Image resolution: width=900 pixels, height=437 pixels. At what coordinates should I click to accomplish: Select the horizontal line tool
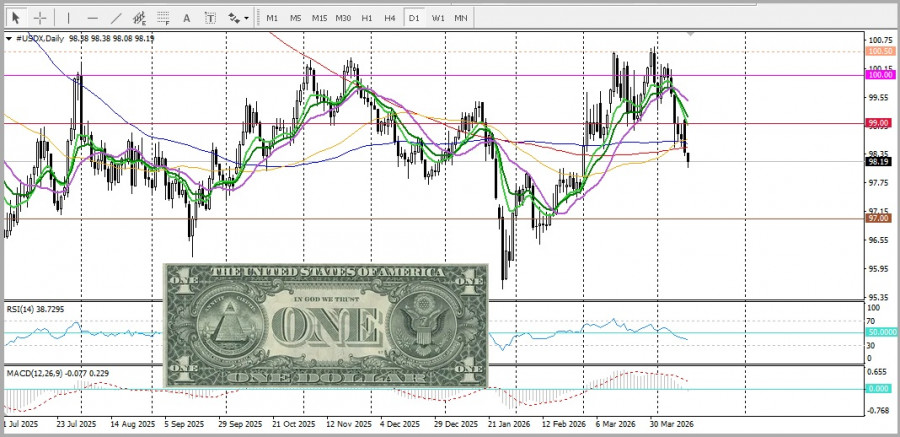pos(92,18)
